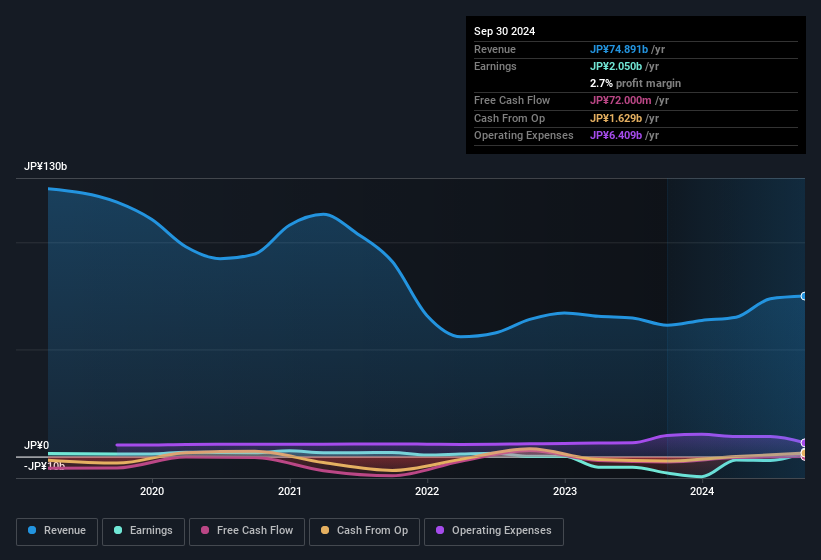Click the Revenue end-point marker on the blue line
The height and width of the screenshot is (560, 821).
(804, 296)
